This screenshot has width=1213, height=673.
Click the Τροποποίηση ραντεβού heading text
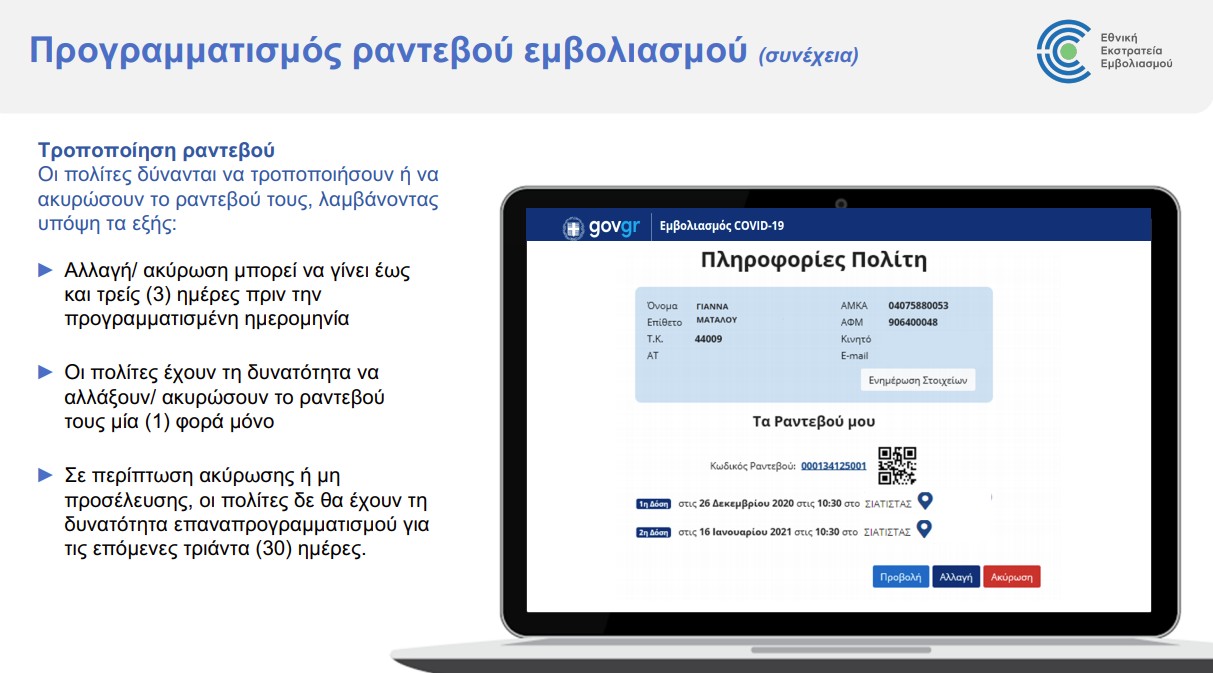click(x=156, y=150)
